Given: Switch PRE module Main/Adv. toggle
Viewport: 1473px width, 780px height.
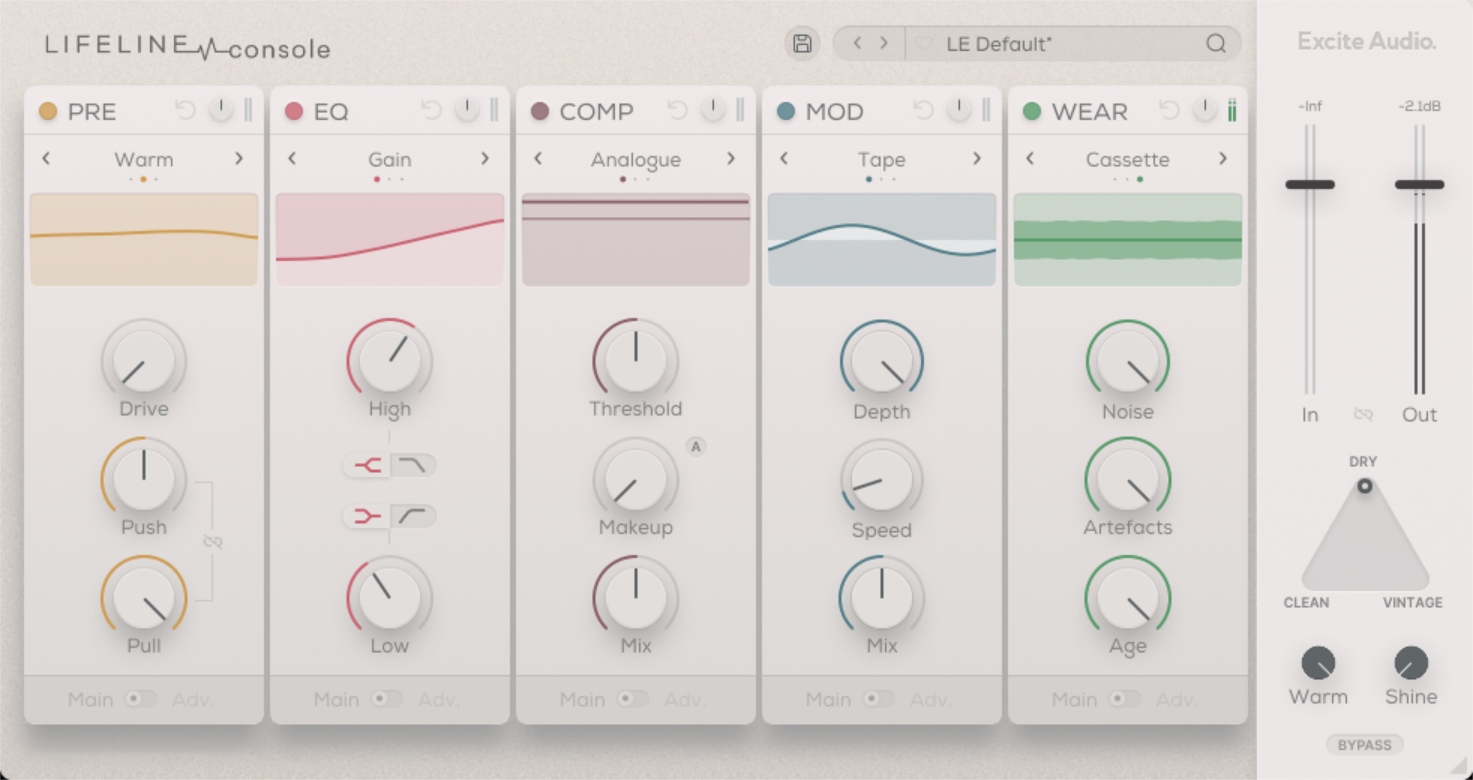Looking at the screenshot, I should 141,699.
